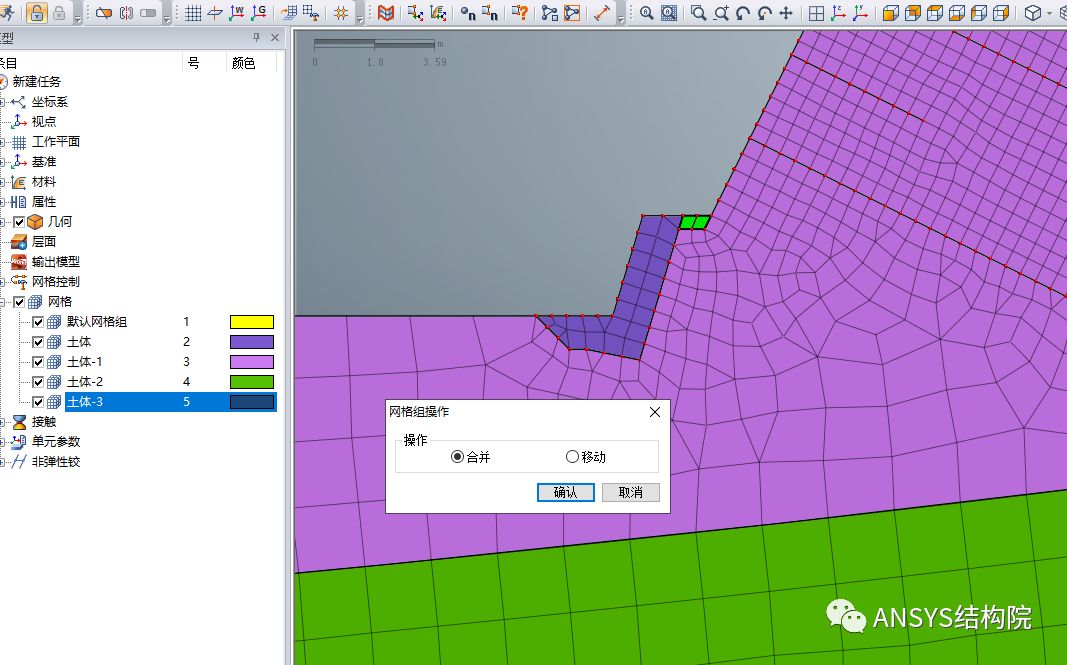Screen dimensions: 1067x665
Task: Uncheck the 土体-1 mesh group checkbox
Action: (38, 362)
